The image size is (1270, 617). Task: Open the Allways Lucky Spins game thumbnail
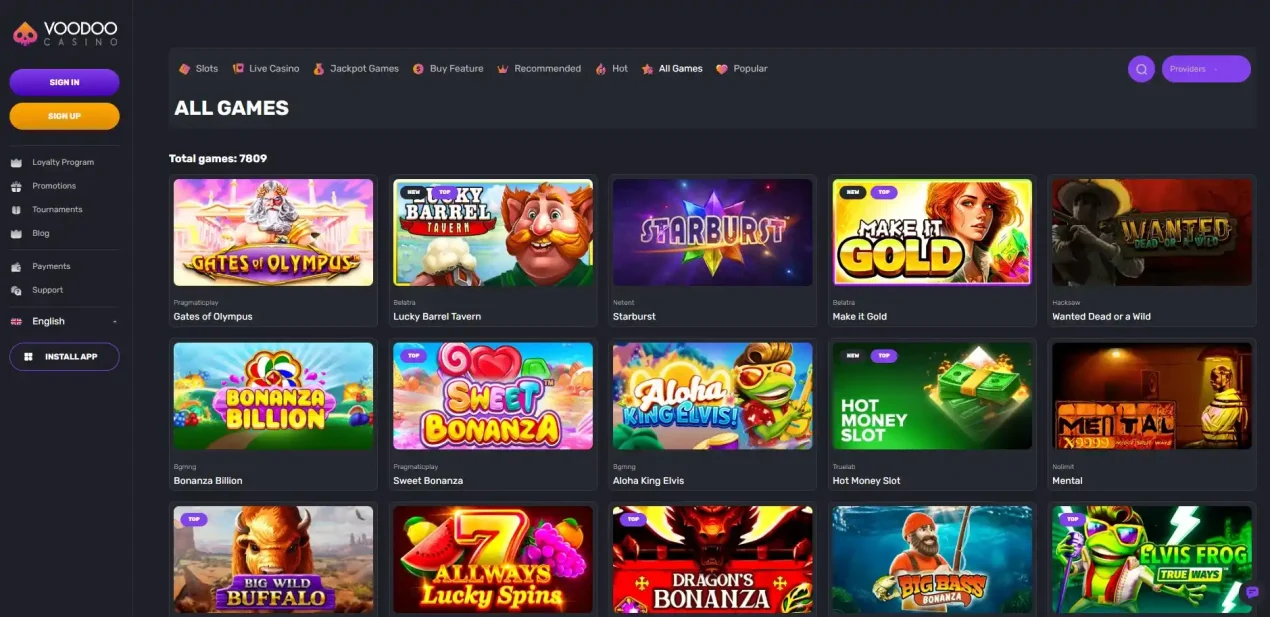(x=493, y=560)
